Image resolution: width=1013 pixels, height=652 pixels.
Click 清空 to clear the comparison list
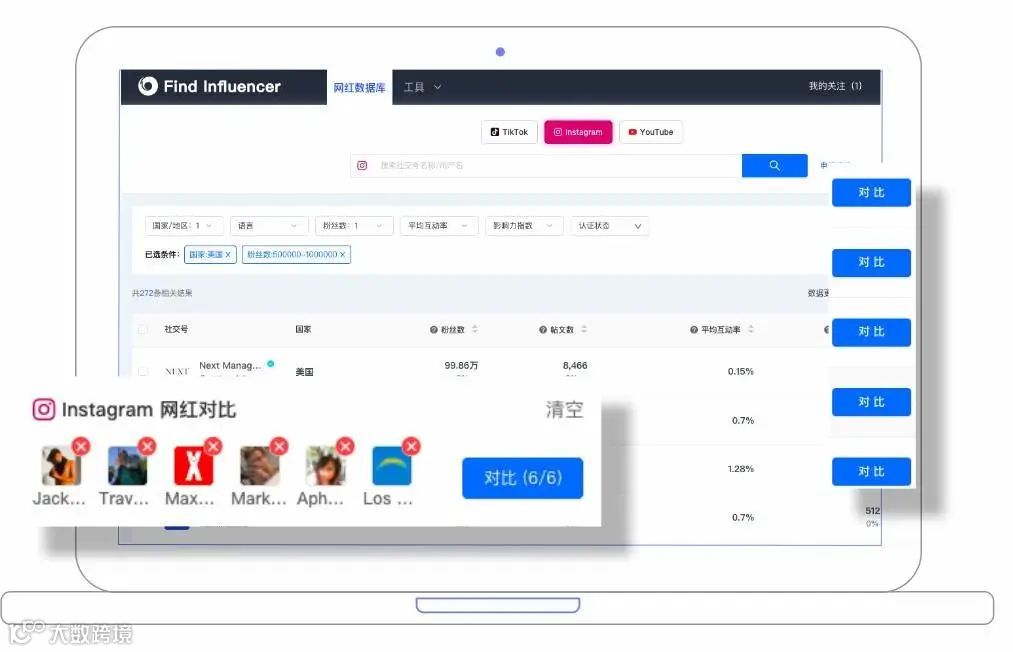point(564,409)
